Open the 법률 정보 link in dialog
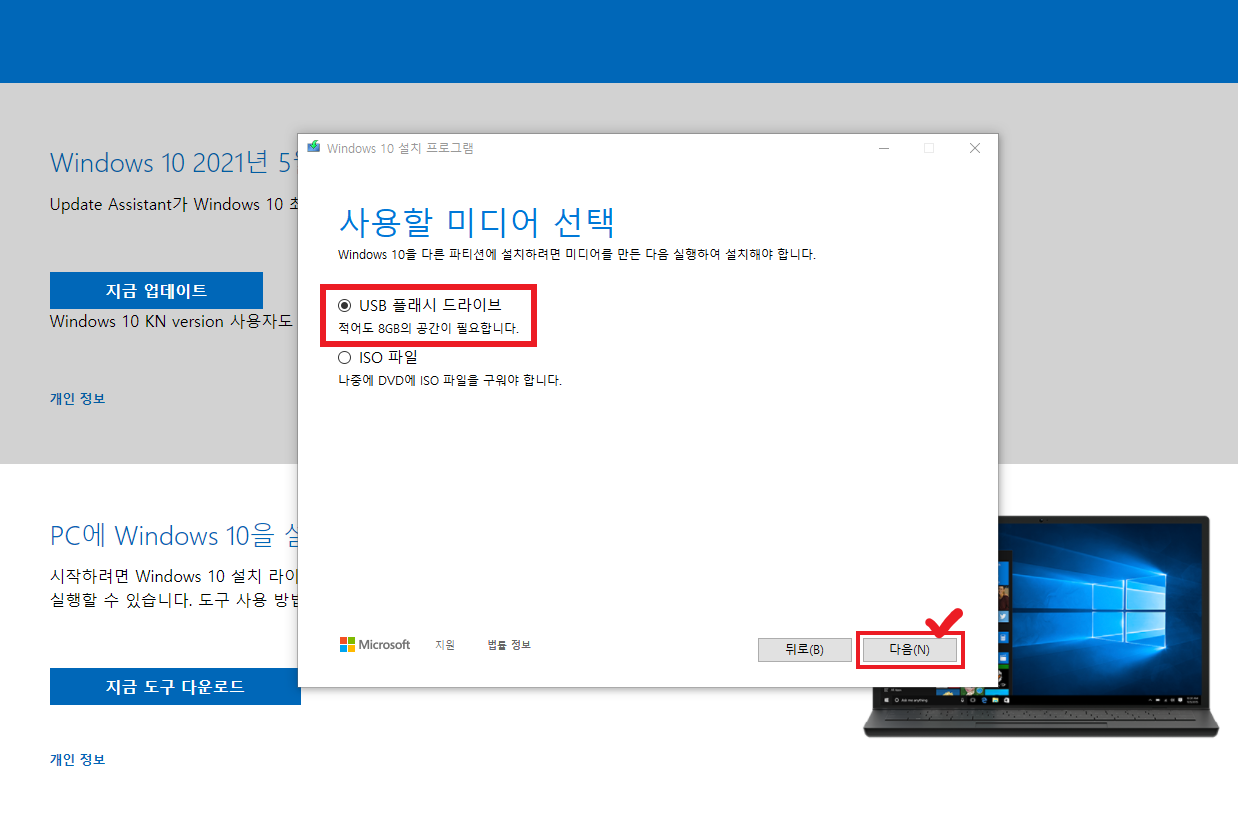Viewport: 1238px width, 820px height. [509, 645]
